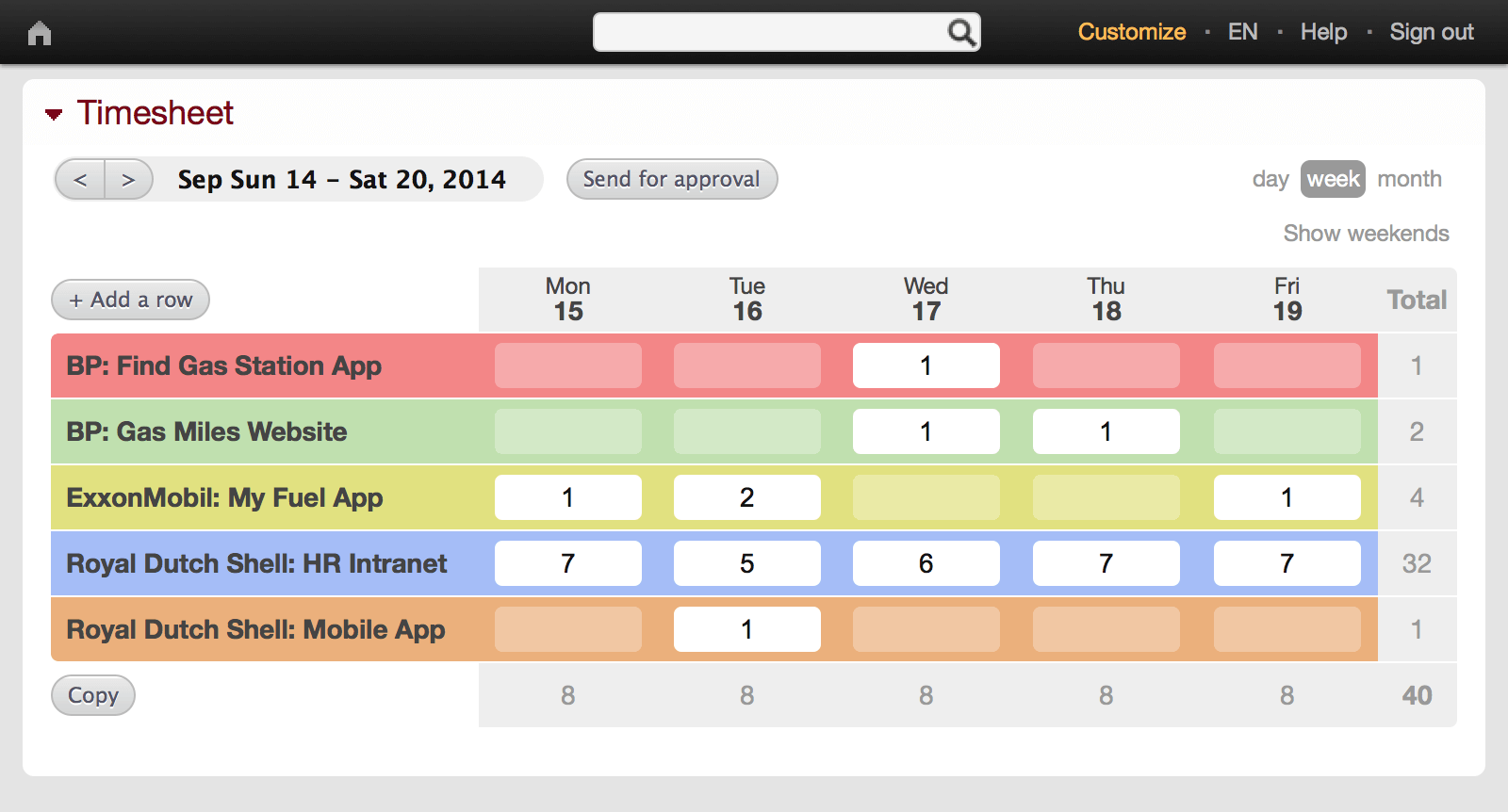Edit Shell Mobile App Friday cell
This screenshot has height=812, width=1508.
pyautogui.click(x=1287, y=629)
